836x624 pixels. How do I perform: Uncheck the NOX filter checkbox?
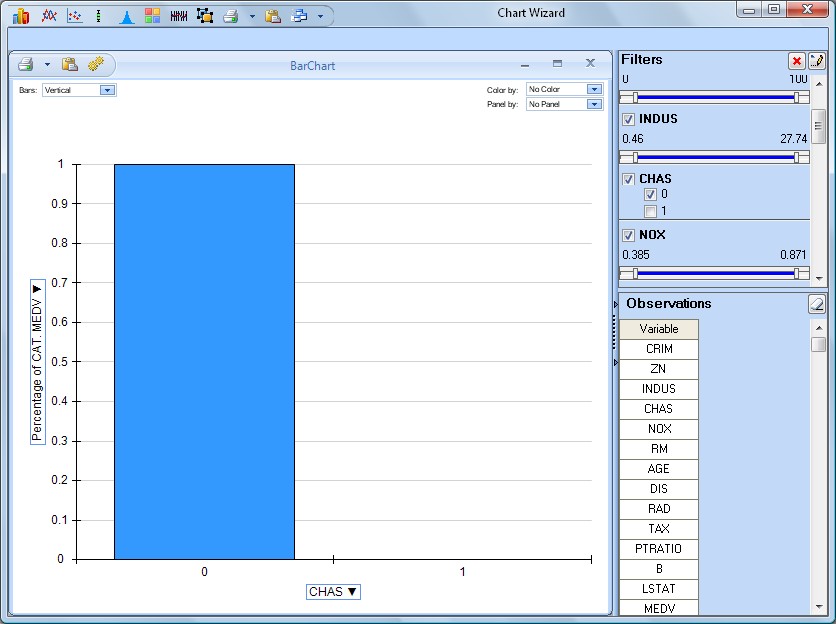(x=627, y=234)
